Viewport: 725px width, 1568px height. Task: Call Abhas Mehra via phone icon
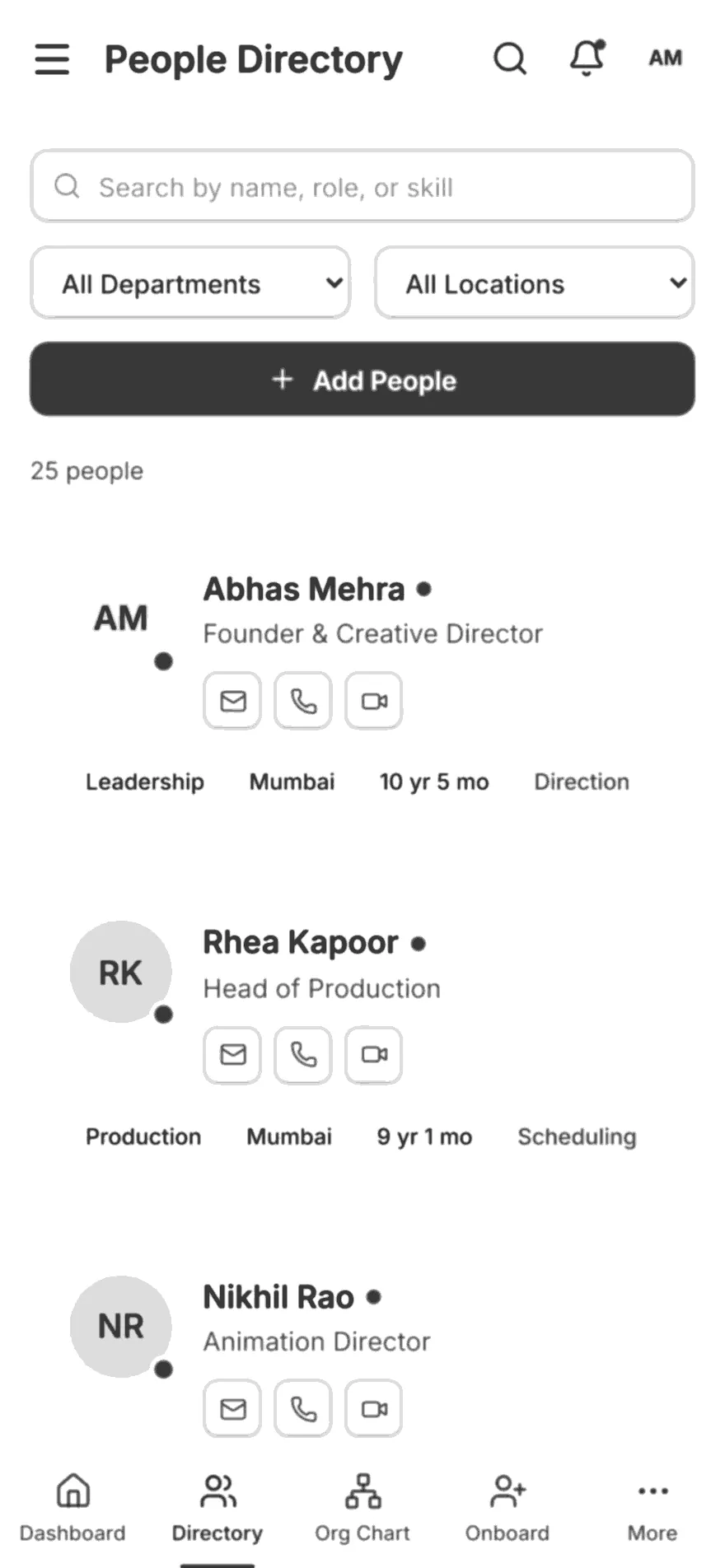(x=303, y=701)
